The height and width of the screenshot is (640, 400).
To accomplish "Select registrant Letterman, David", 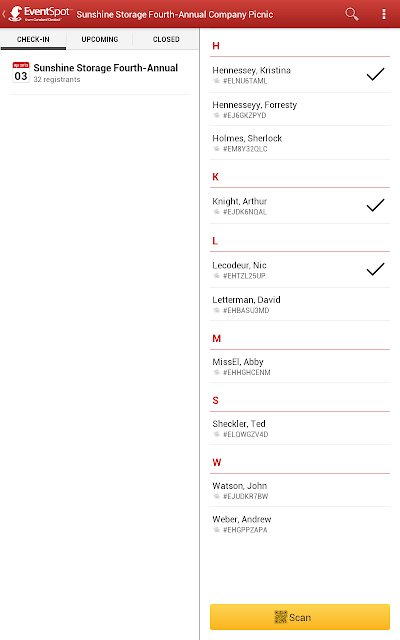I will pyautogui.click(x=300, y=304).
